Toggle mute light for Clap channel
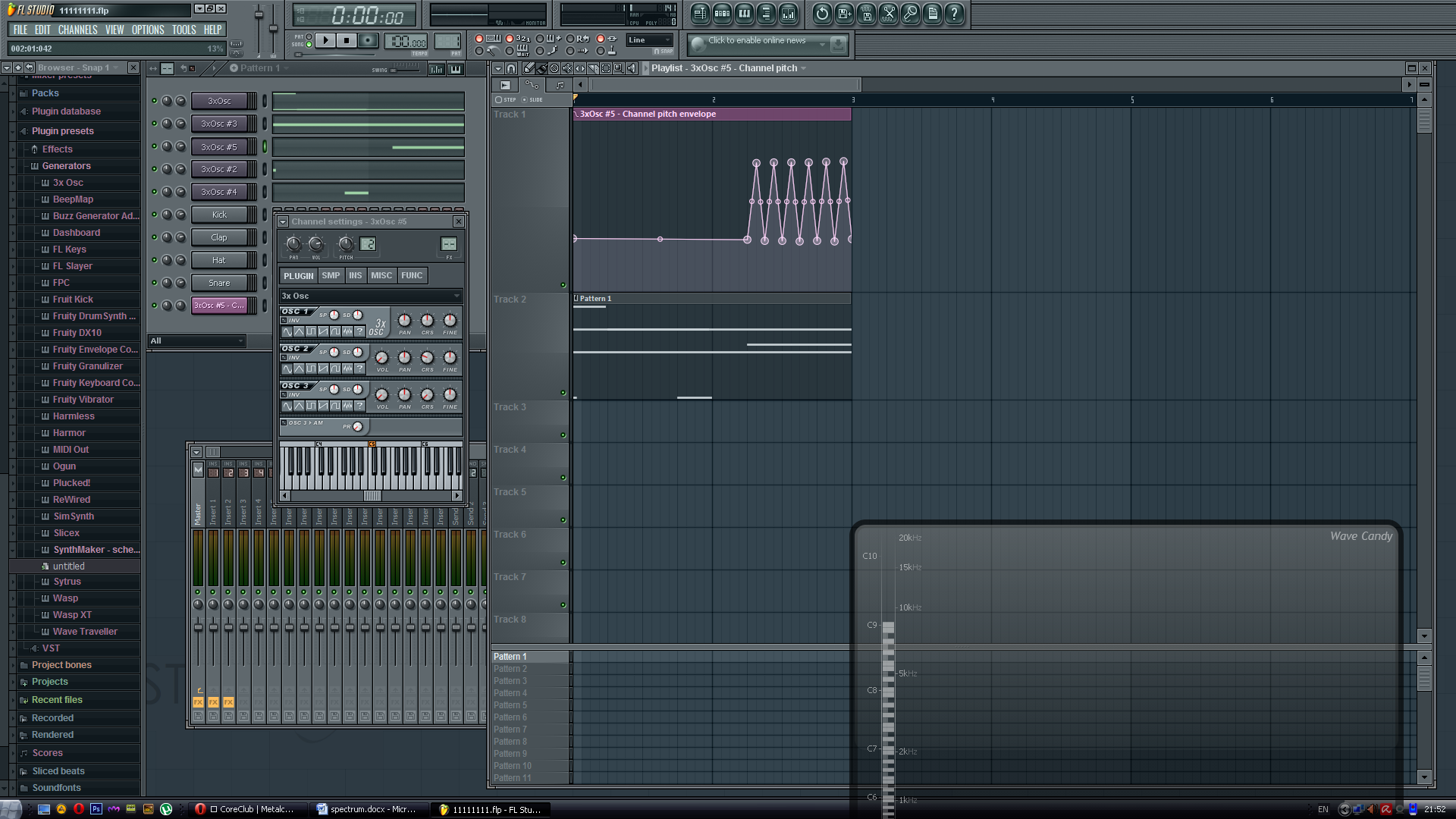The image size is (1456, 819). pyautogui.click(x=155, y=237)
